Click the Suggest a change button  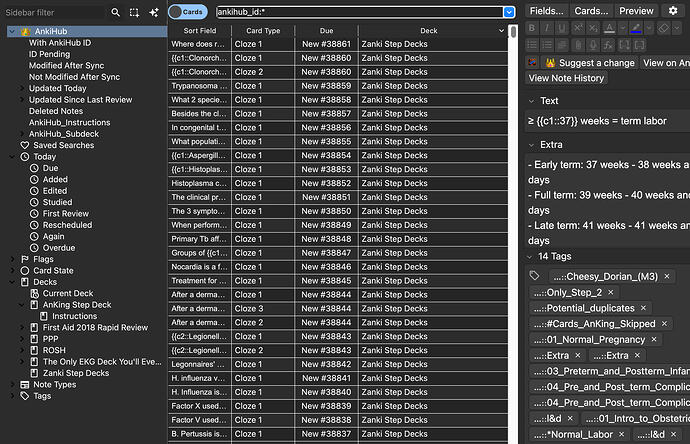pos(591,63)
